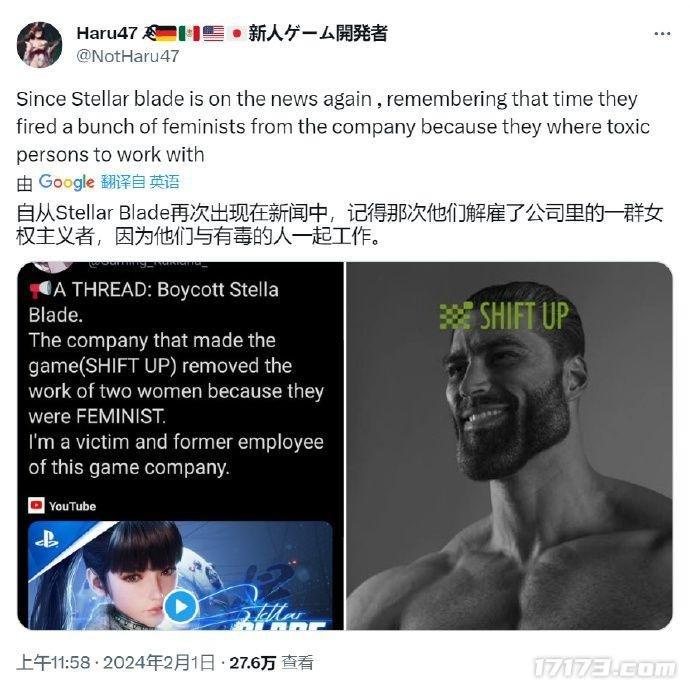
Task: Click the US flag emoji in the name
Action: click(x=213, y=33)
